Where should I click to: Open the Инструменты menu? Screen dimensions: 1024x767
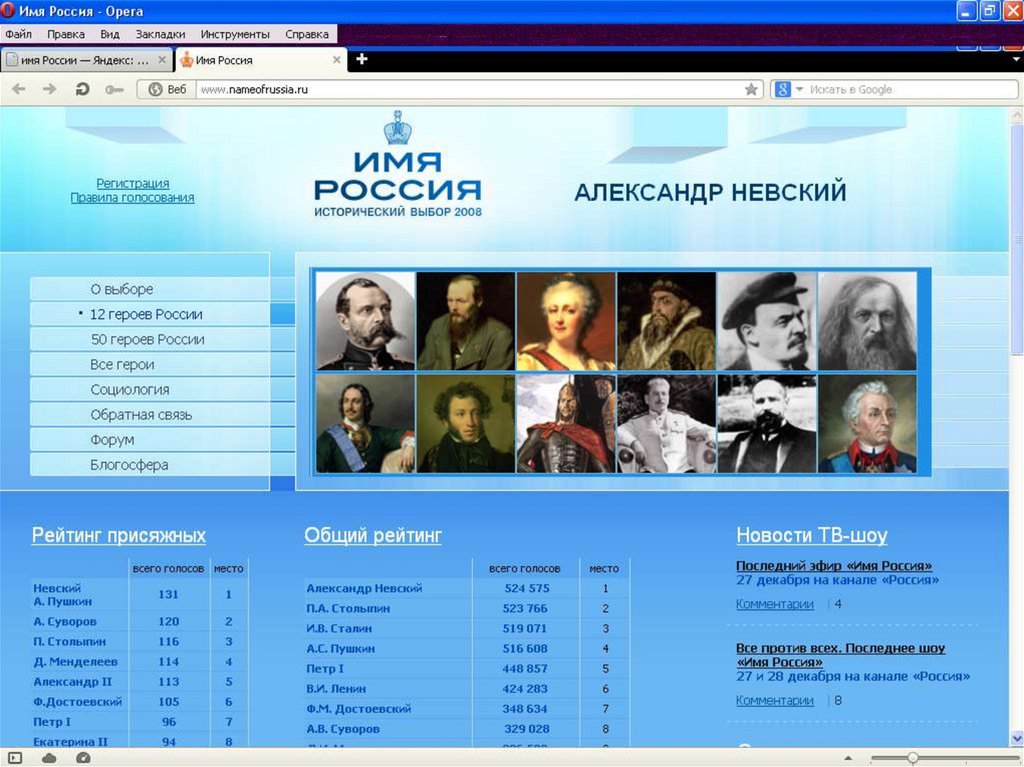(234, 34)
